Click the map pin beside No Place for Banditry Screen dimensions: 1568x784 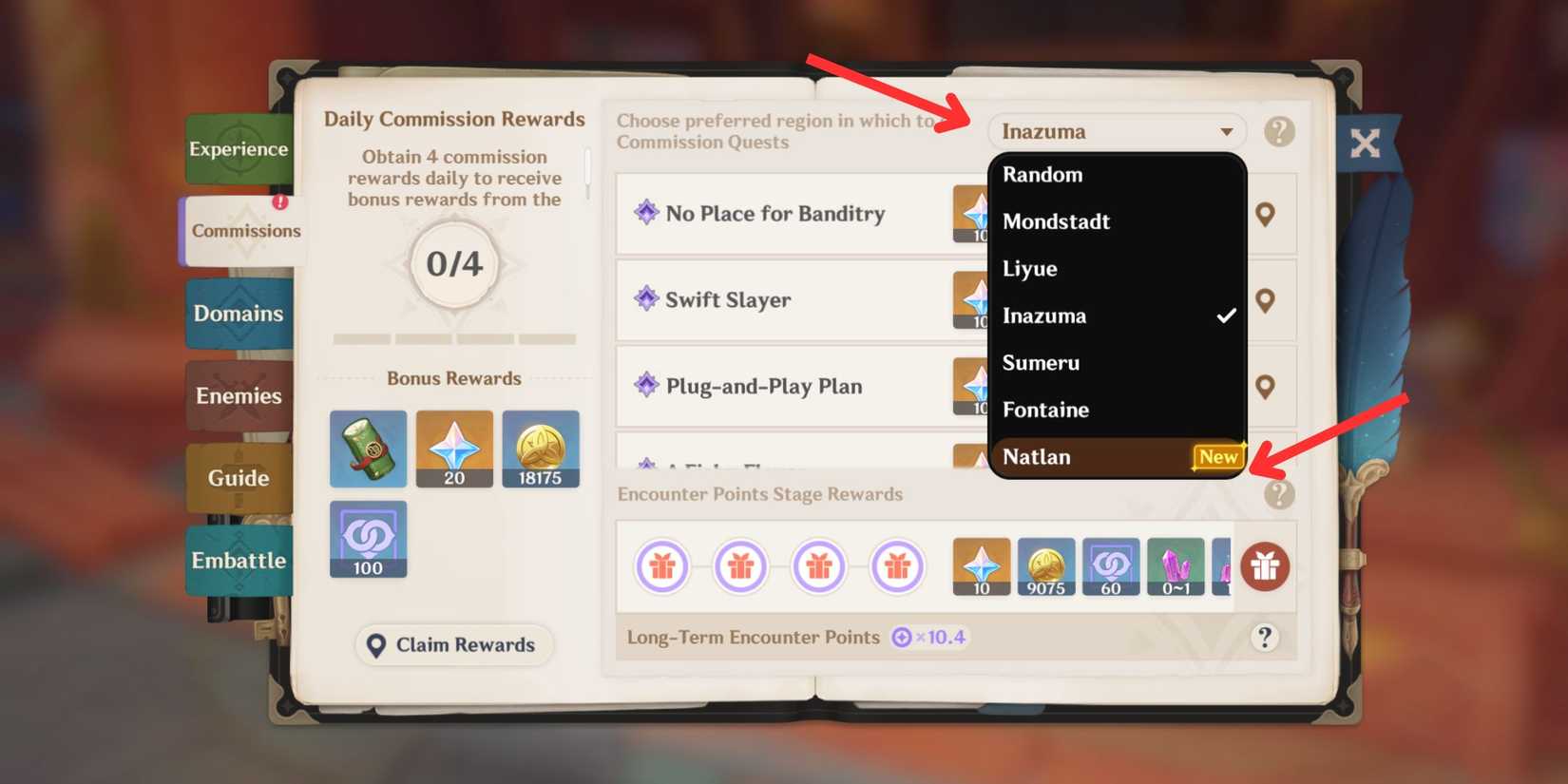(x=1265, y=215)
